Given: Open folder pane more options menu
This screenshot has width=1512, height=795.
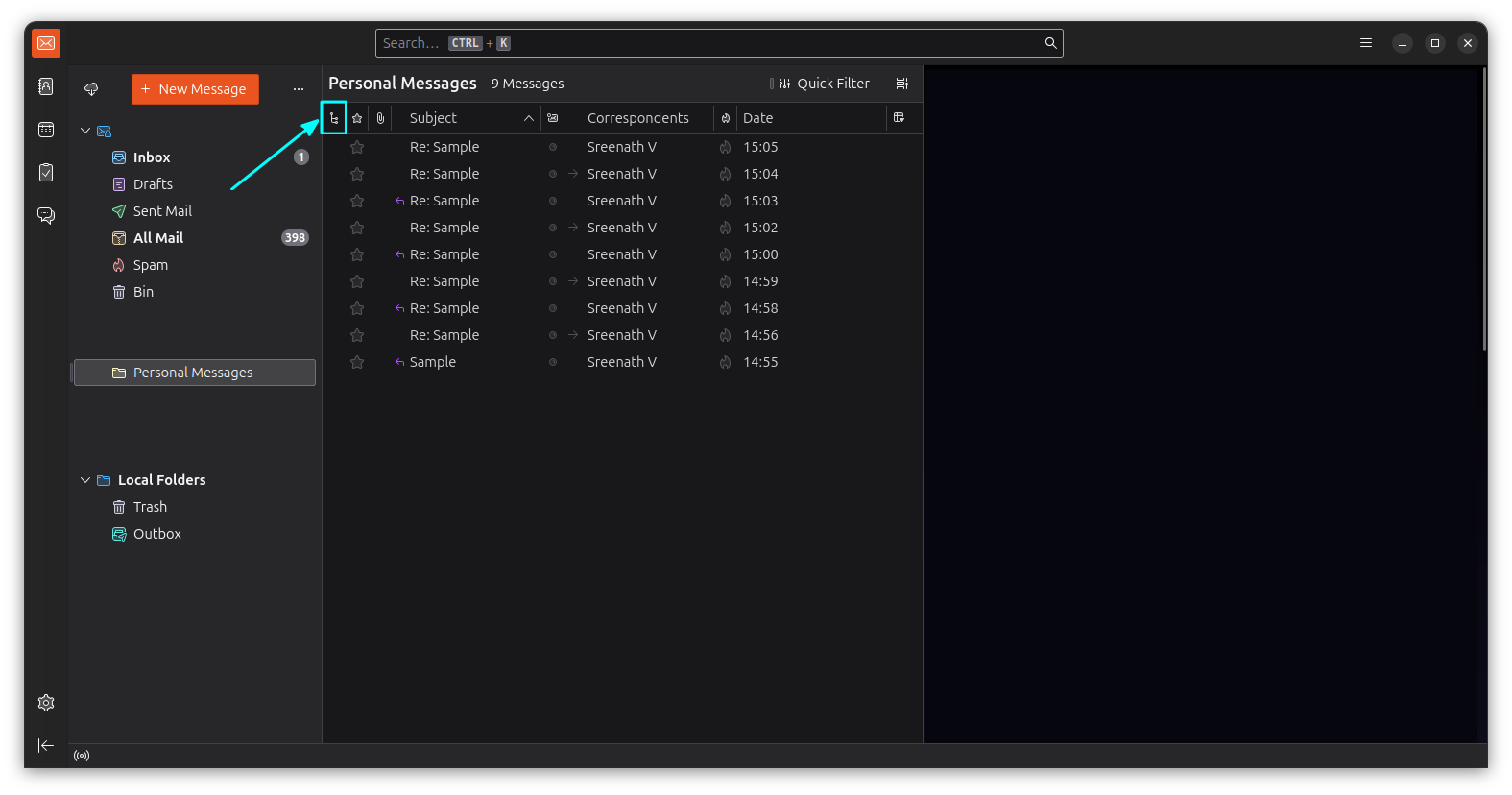Looking at the screenshot, I should 299,89.
